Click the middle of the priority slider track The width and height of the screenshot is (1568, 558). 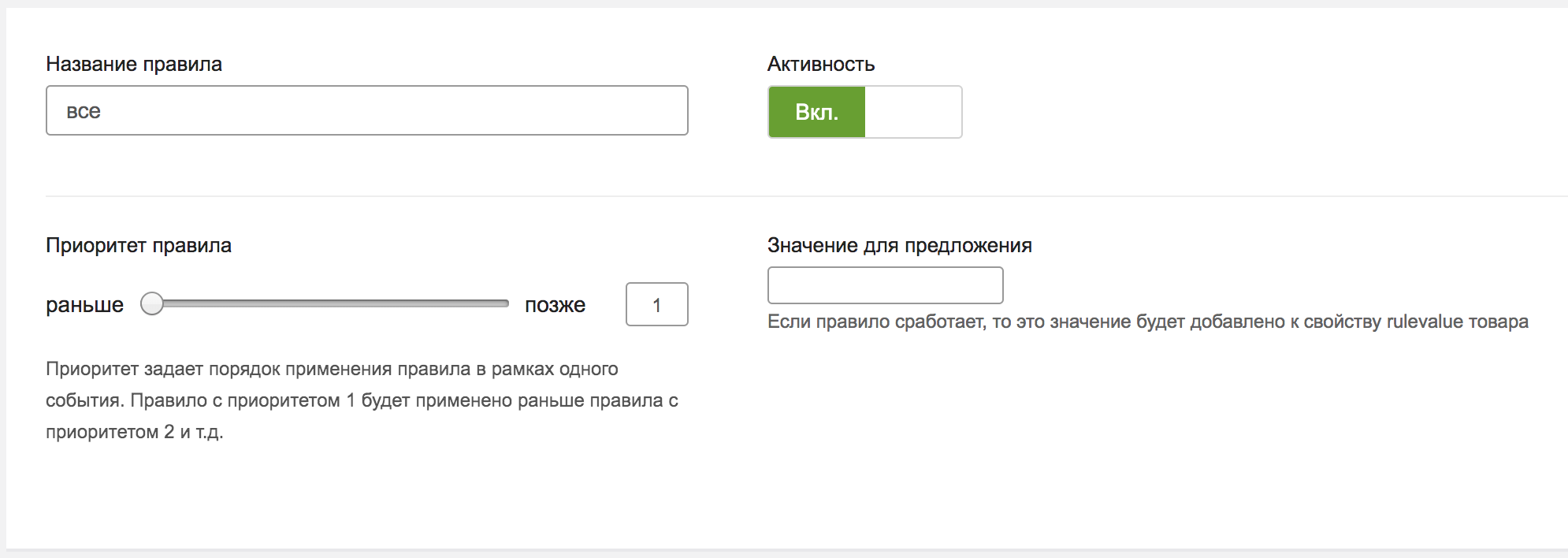[x=331, y=303]
